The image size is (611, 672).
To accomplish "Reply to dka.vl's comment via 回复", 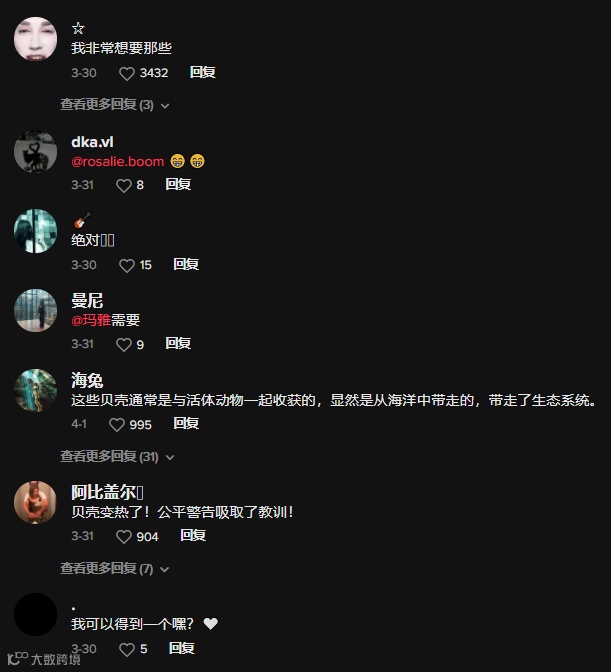I will (178, 184).
